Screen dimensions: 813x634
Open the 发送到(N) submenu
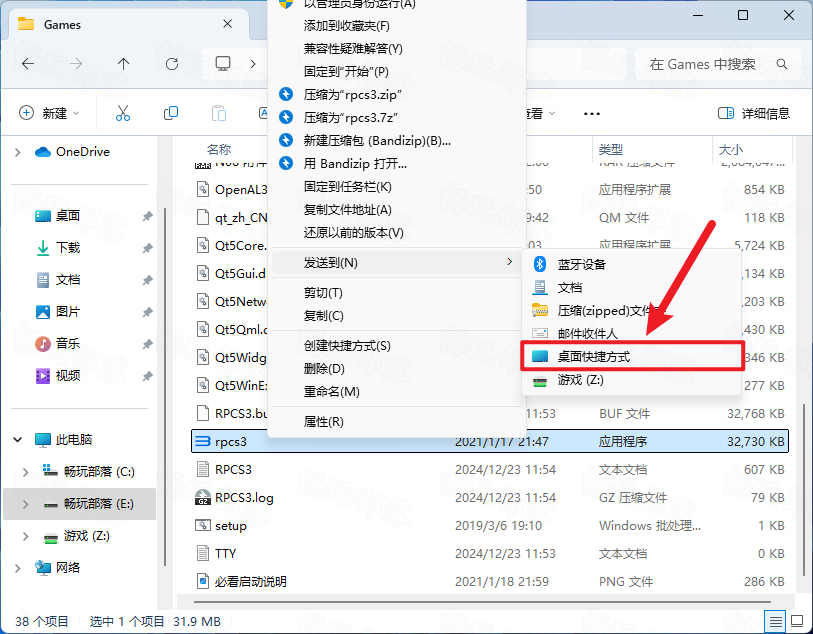(x=397, y=263)
